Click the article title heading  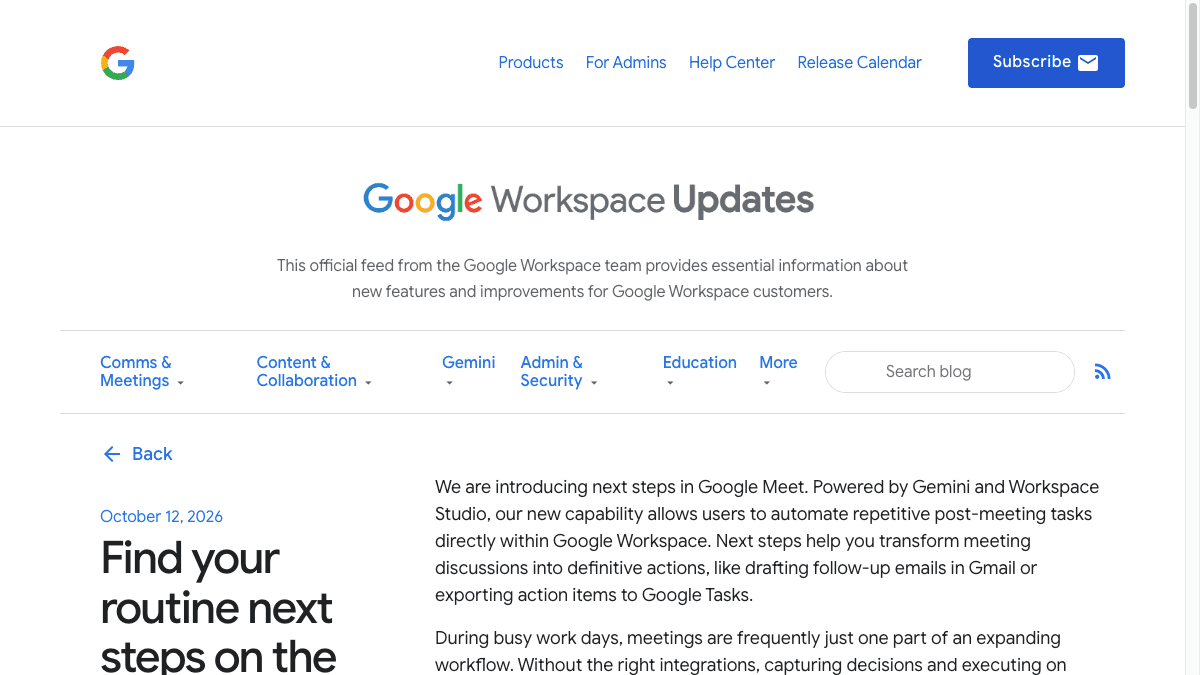click(218, 606)
